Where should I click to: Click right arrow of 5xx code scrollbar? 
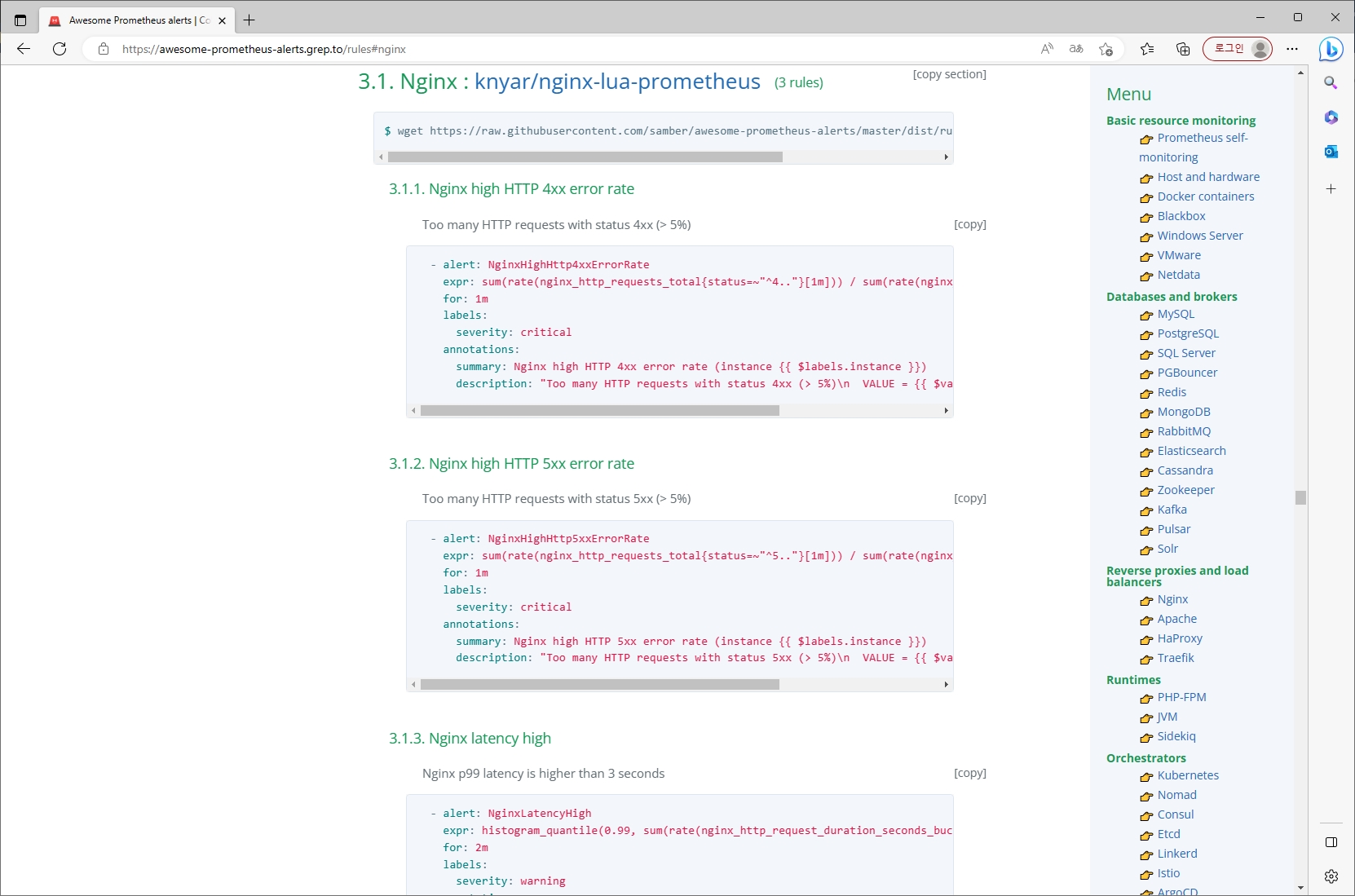coord(946,685)
